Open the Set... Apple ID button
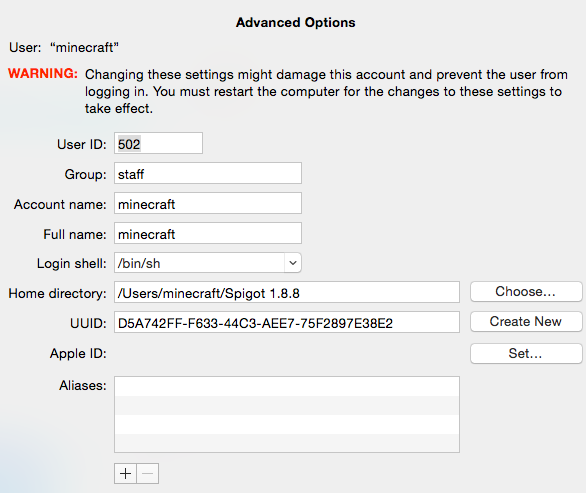Viewport: 586px width, 493px height. [526, 353]
